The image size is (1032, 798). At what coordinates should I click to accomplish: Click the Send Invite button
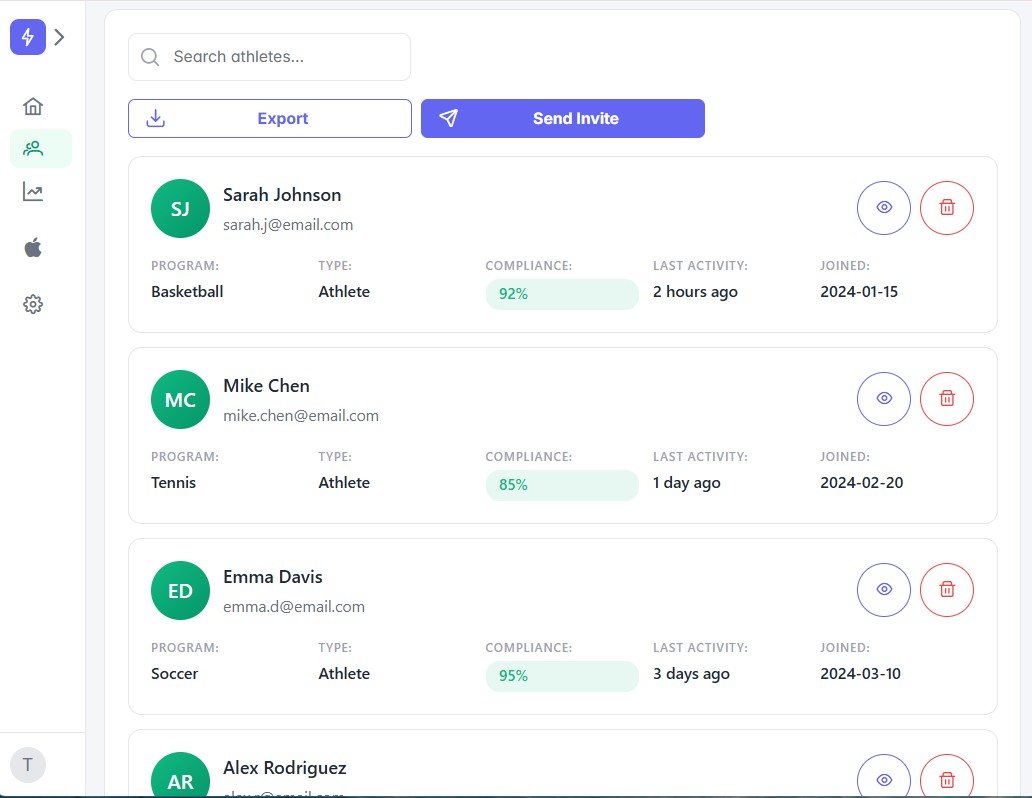point(562,118)
